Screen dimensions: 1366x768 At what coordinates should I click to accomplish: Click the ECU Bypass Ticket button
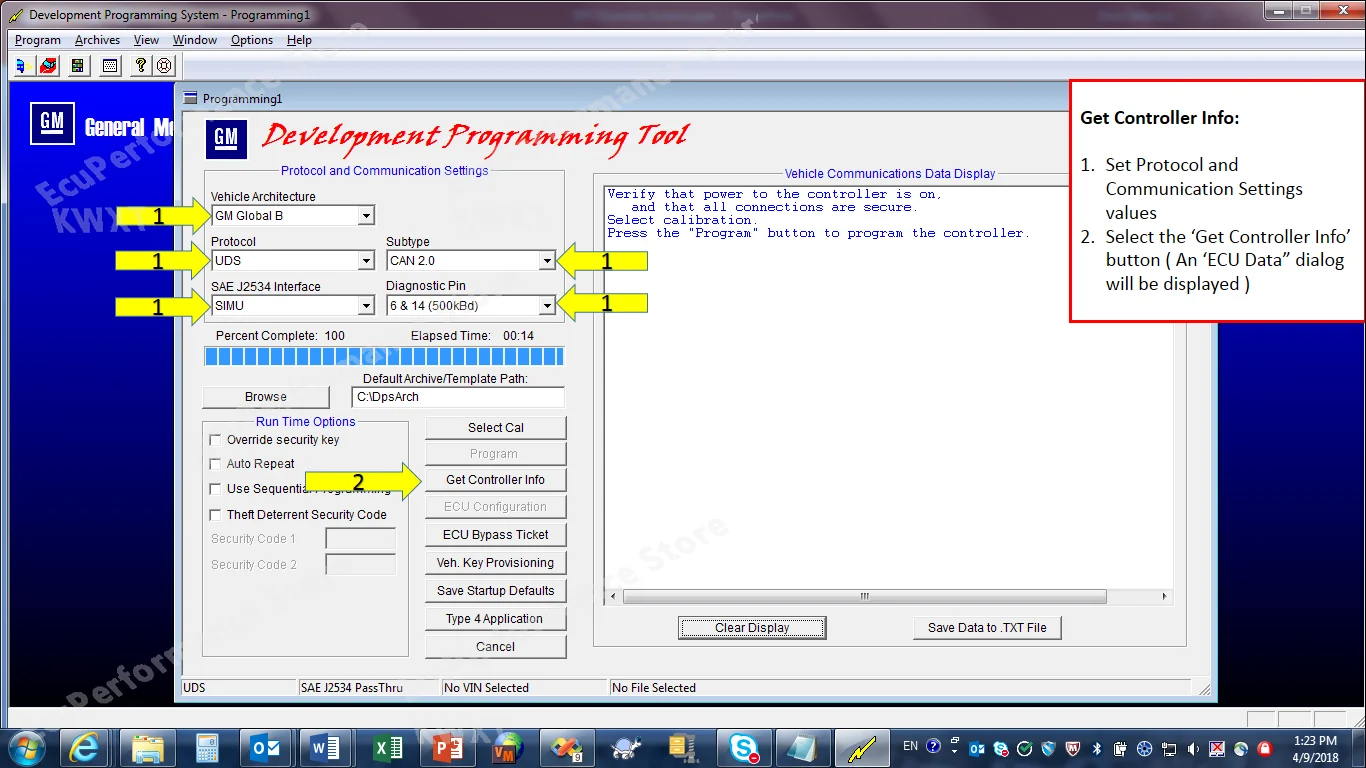496,535
